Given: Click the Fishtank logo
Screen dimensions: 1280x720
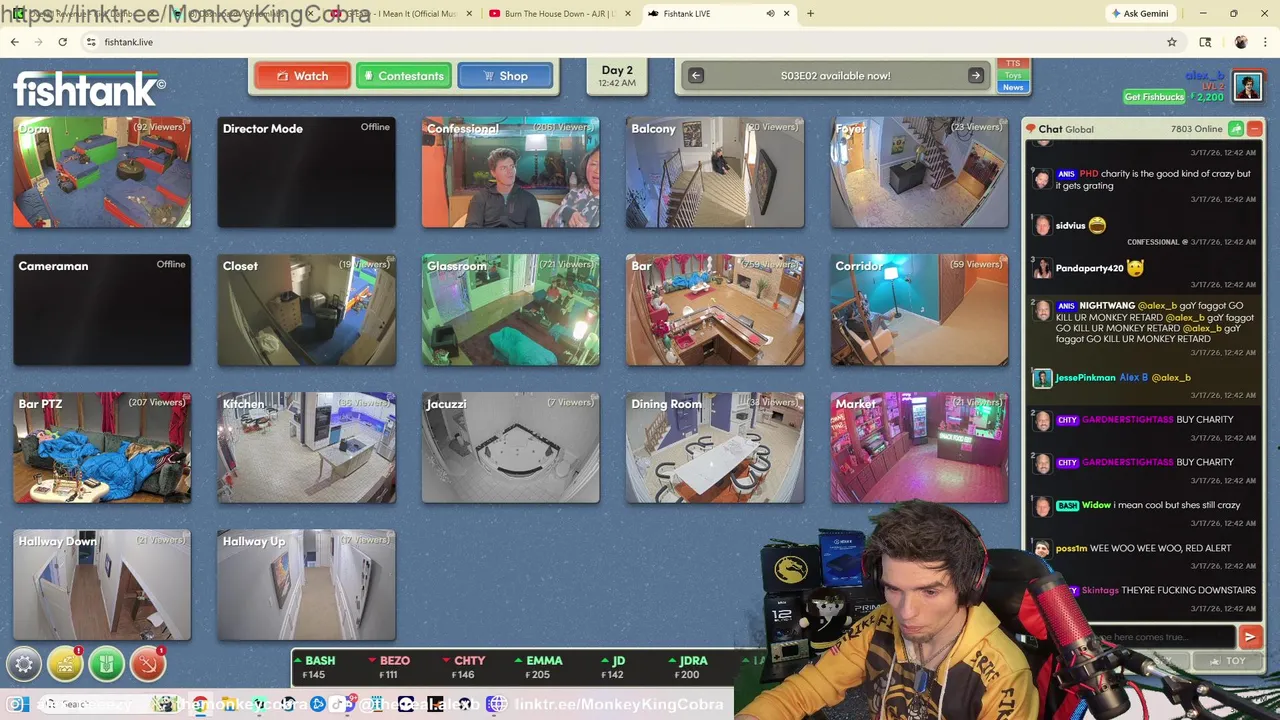Looking at the screenshot, I should click(x=89, y=89).
